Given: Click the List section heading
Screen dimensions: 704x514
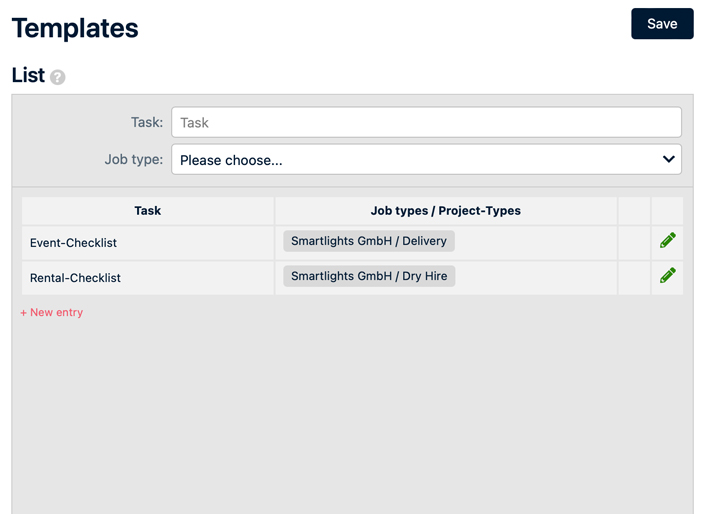Looking at the screenshot, I should (28, 75).
